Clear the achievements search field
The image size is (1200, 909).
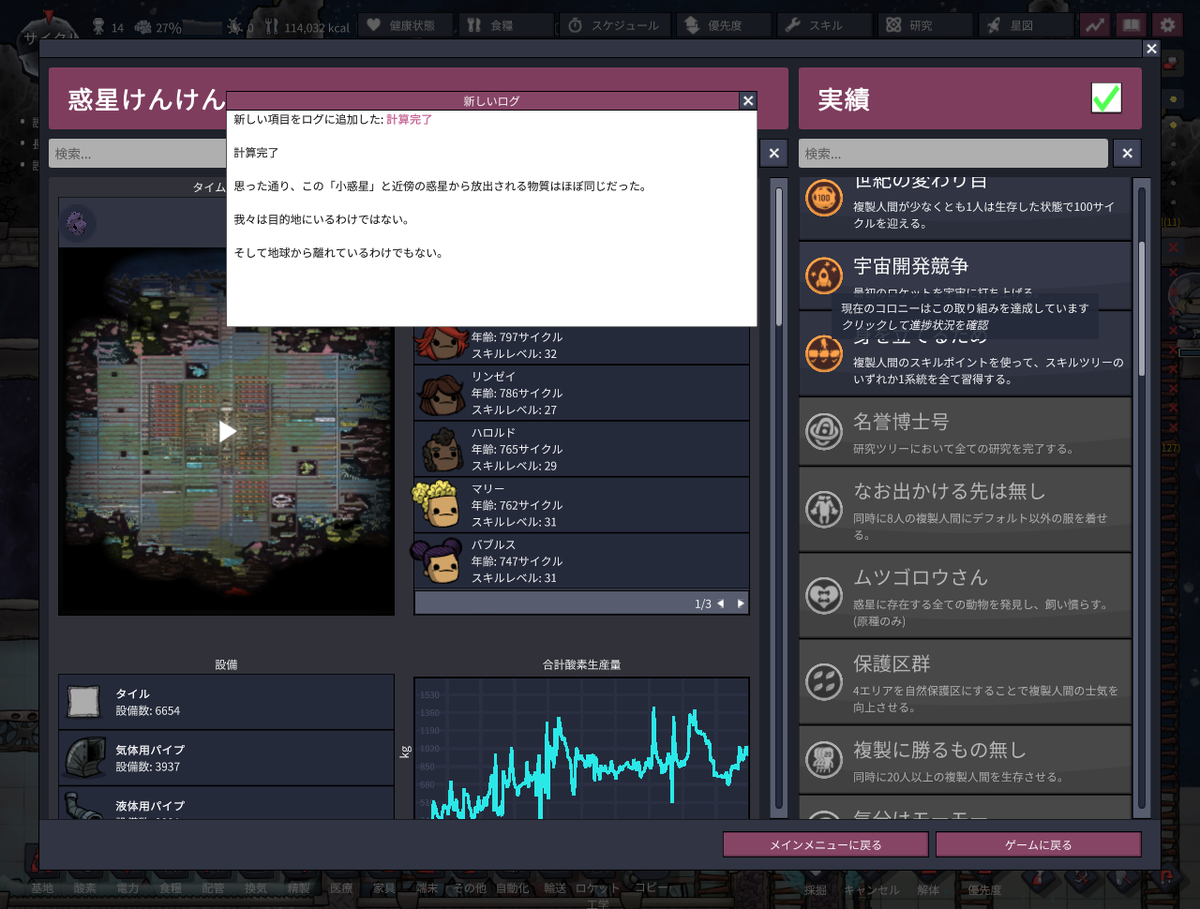(x=1127, y=153)
